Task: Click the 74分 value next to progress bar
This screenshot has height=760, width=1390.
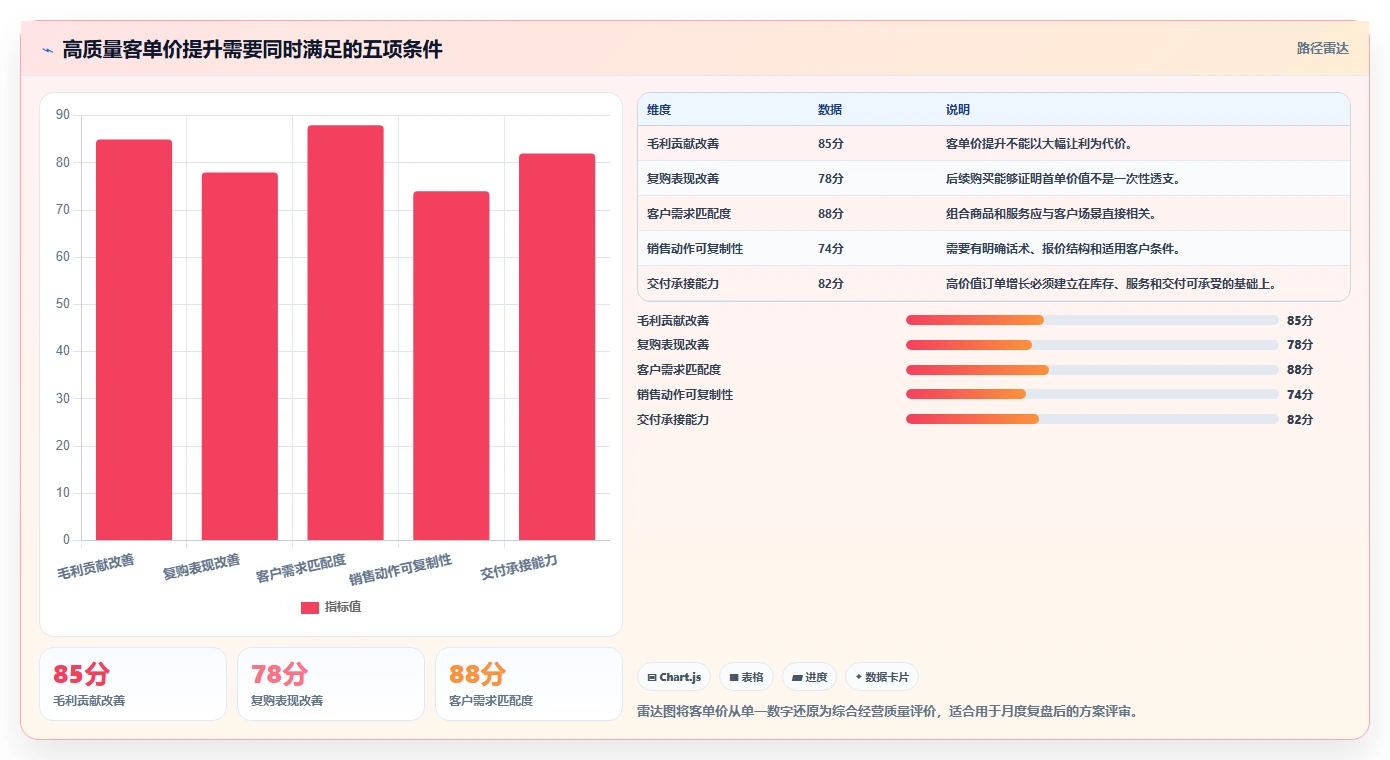Action: (x=1300, y=395)
